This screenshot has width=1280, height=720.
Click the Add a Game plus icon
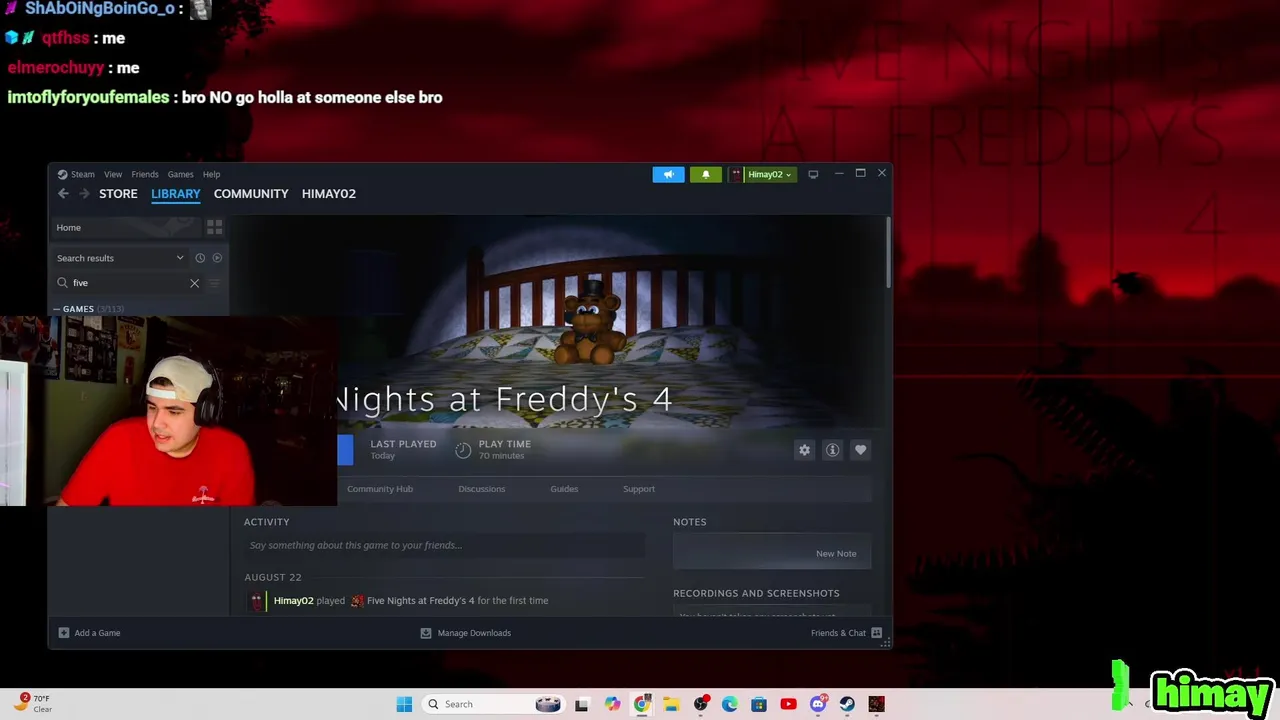click(x=64, y=633)
